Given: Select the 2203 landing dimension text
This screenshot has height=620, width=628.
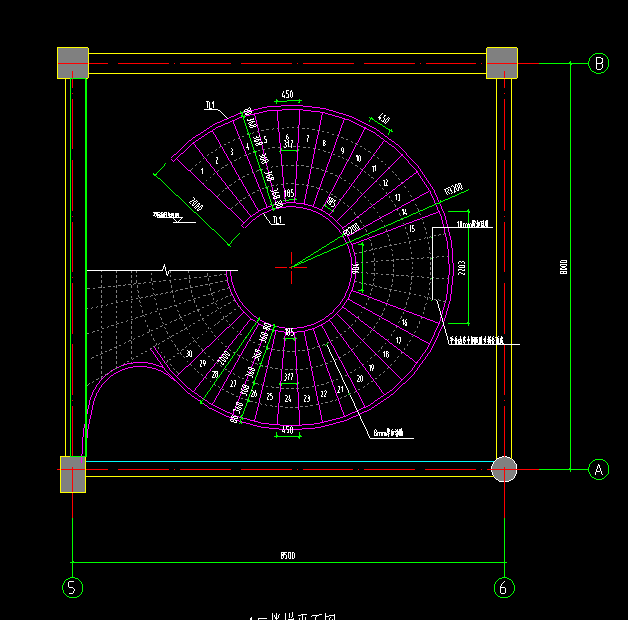Looking at the screenshot, I should [x=461, y=267].
